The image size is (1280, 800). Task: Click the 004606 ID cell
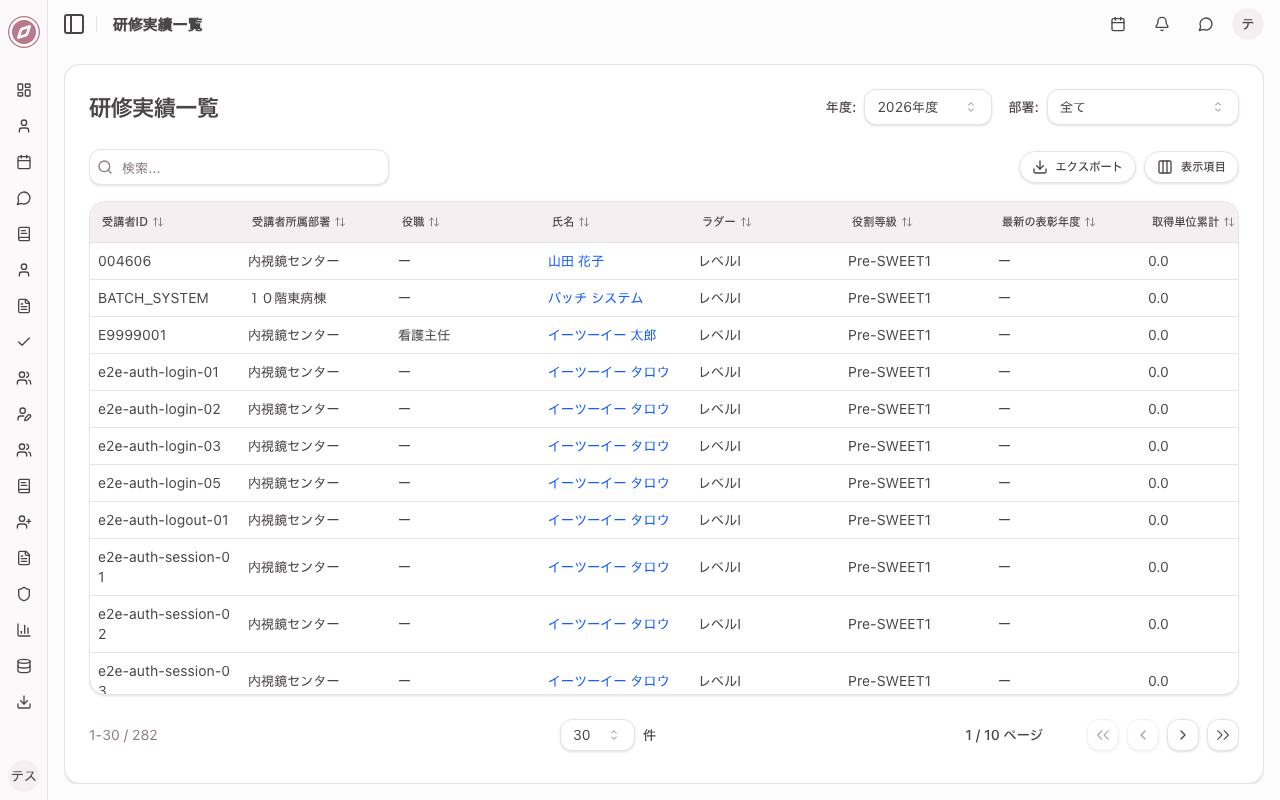pyautogui.click(x=125, y=261)
